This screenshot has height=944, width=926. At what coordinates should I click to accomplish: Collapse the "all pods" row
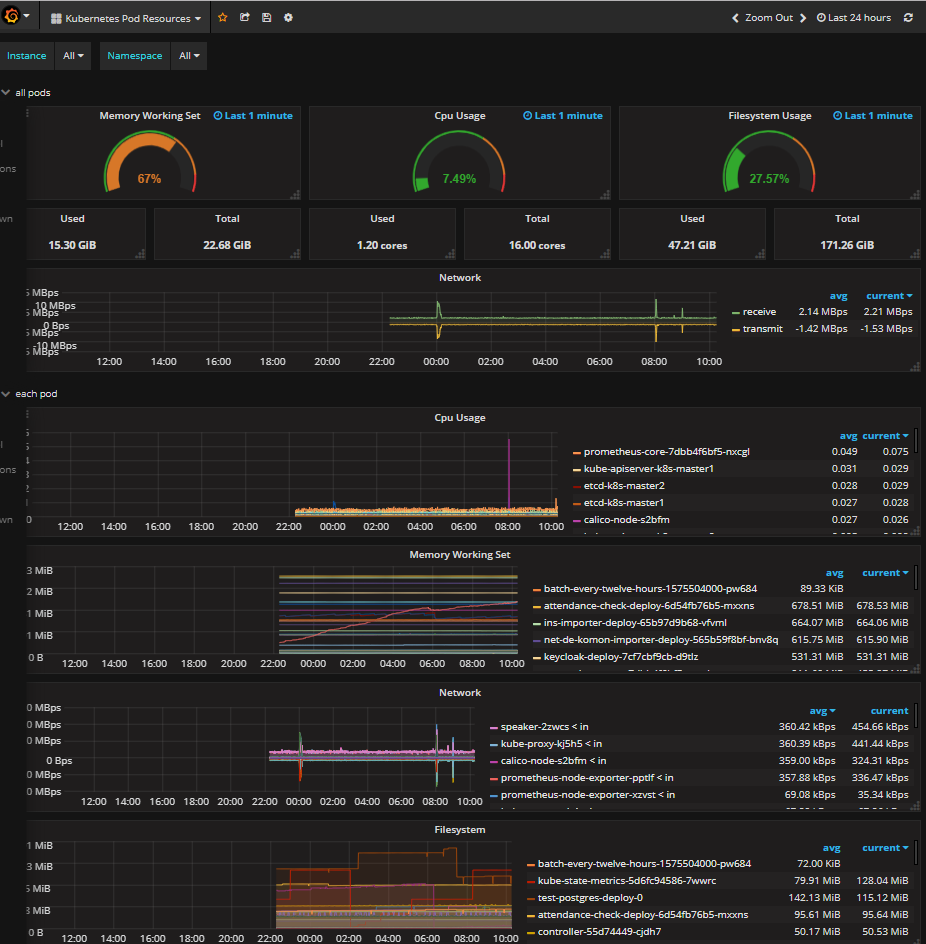pyautogui.click(x=32, y=92)
